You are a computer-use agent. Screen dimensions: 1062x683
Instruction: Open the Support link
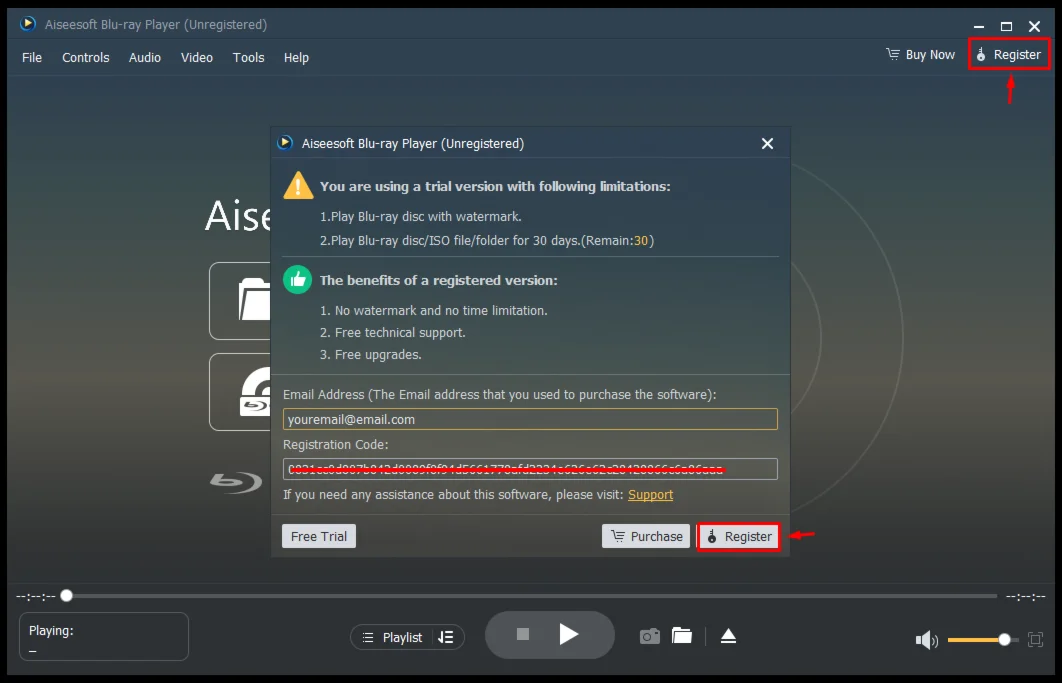tap(650, 495)
